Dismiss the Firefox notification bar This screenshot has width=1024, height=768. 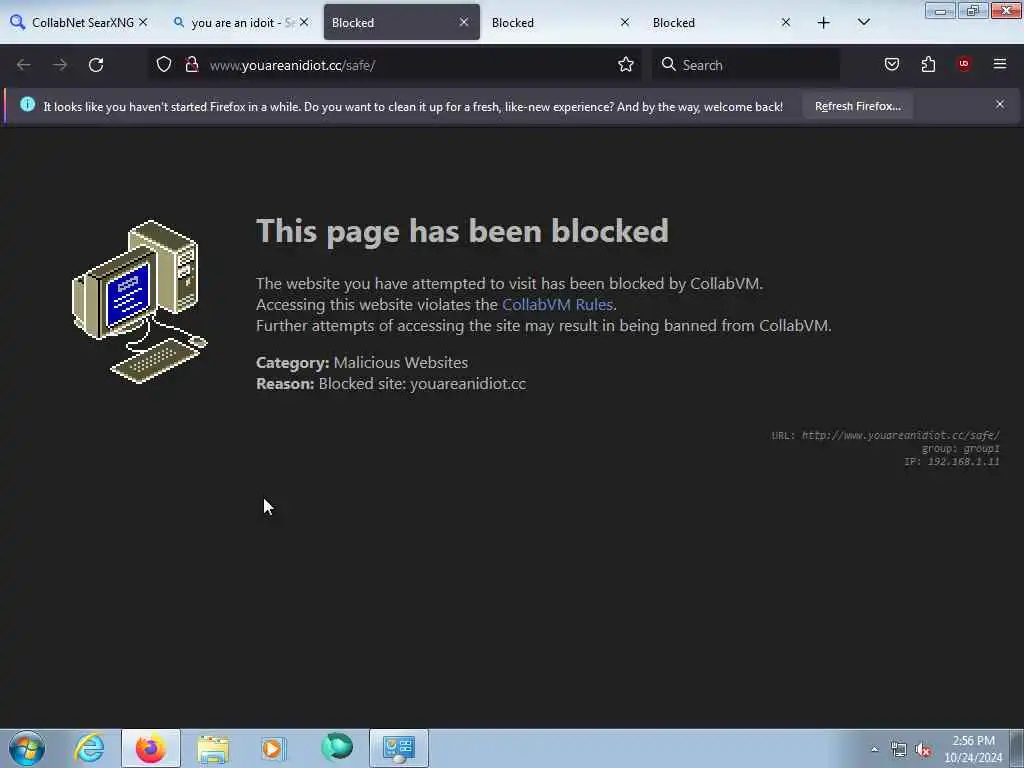1000,104
